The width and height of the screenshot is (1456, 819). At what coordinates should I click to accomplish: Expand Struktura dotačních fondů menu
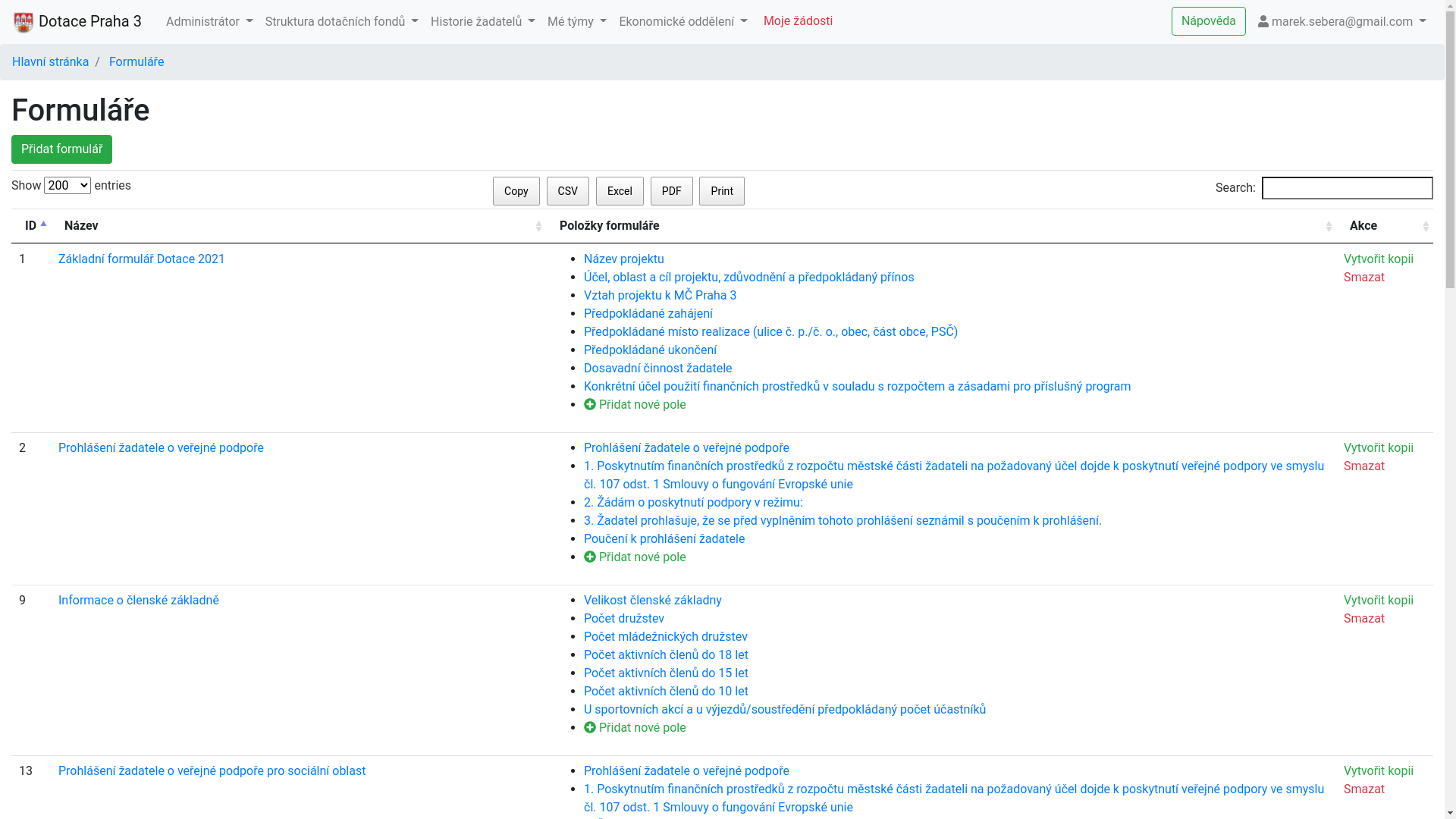click(x=341, y=22)
